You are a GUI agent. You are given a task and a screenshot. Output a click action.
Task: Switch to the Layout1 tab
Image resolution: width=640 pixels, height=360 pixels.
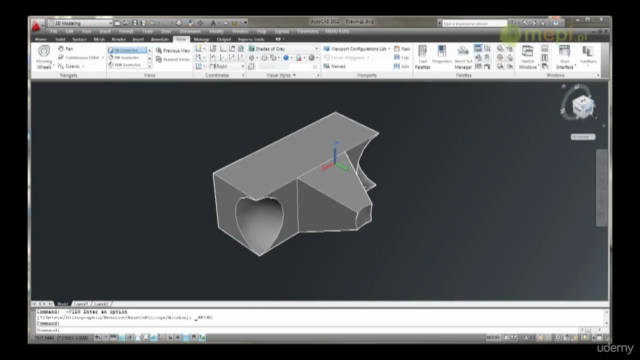point(81,304)
